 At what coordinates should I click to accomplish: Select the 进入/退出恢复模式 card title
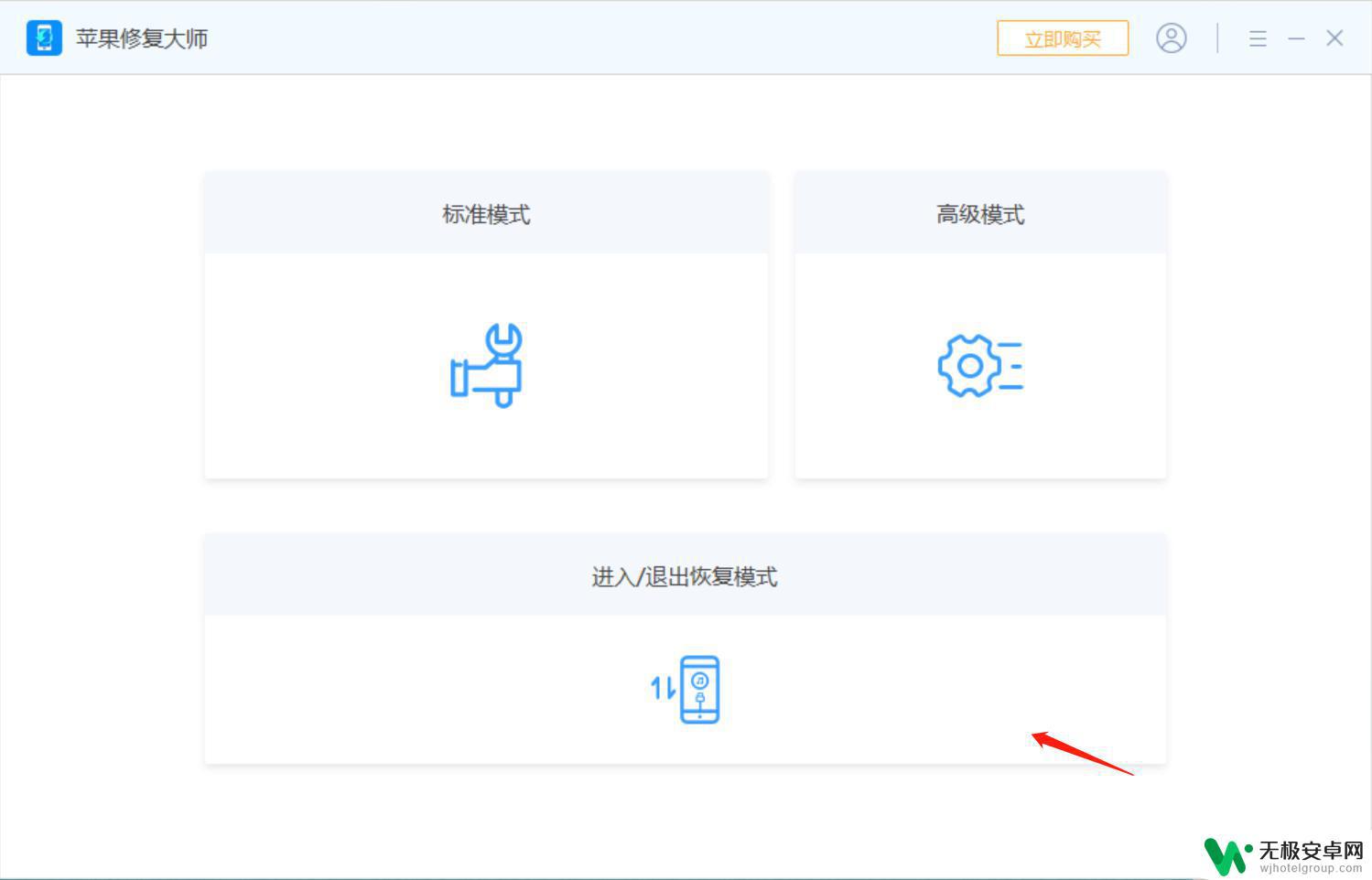[x=685, y=576]
